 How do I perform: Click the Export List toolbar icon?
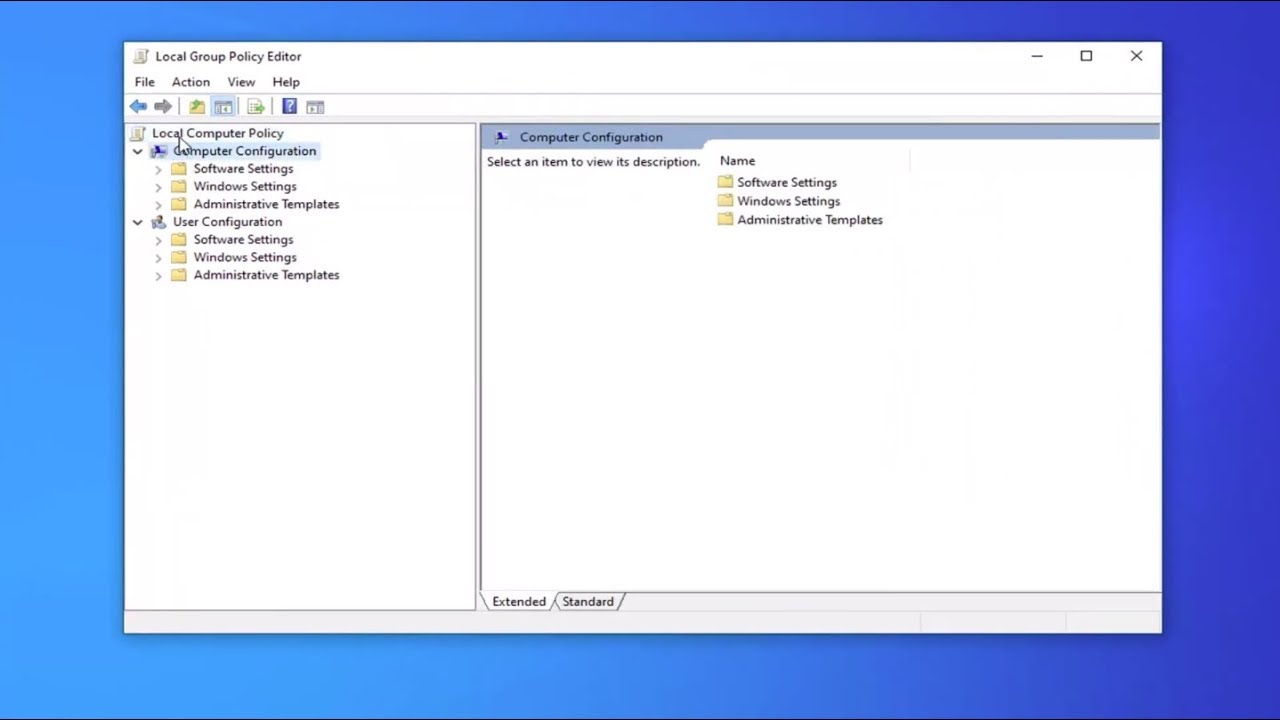(x=256, y=107)
